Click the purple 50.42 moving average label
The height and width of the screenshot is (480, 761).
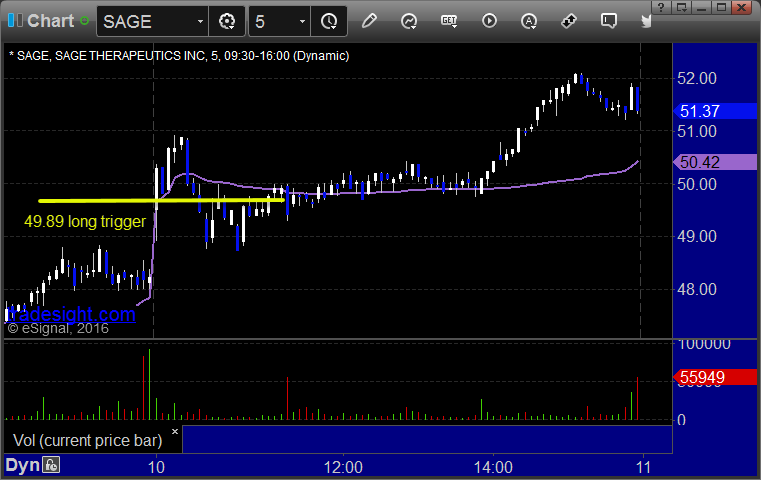715,162
